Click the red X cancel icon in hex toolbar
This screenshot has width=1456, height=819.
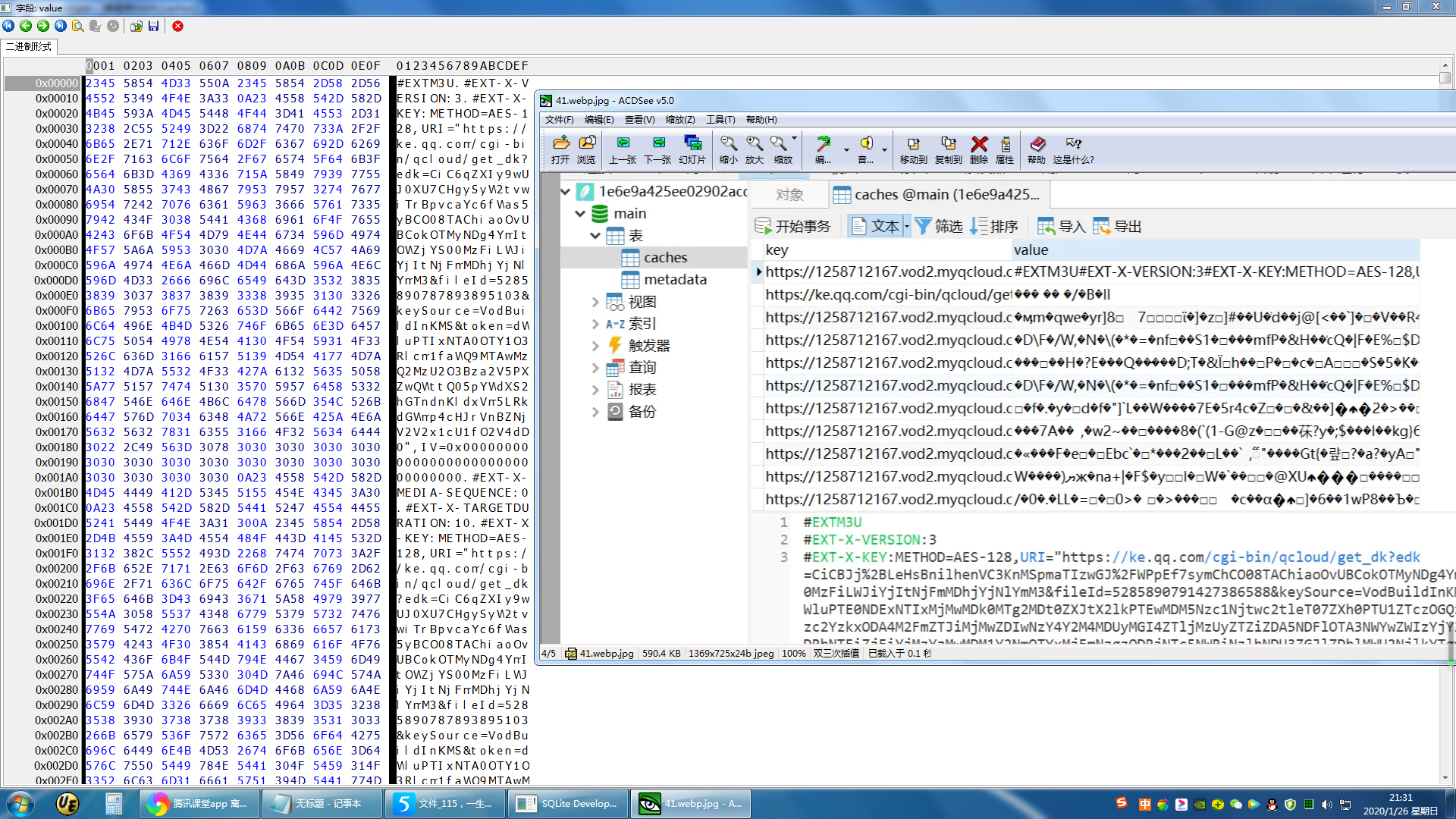click(178, 26)
